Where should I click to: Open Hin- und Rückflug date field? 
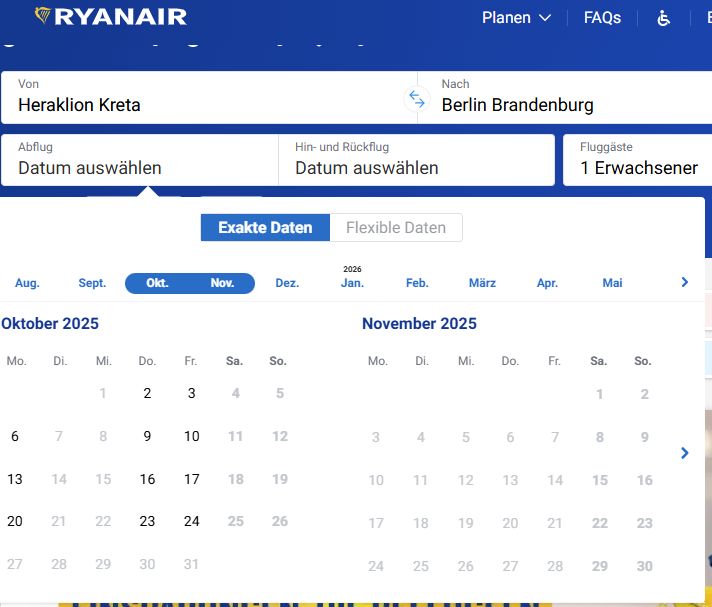[x=415, y=160]
